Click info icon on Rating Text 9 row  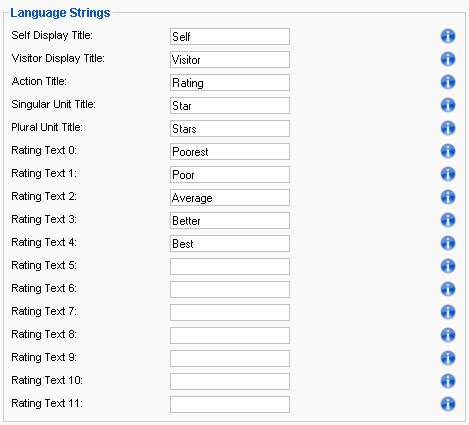pyautogui.click(x=448, y=358)
